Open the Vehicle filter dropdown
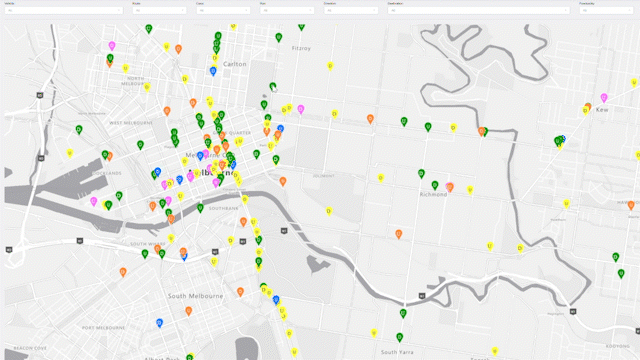The width and height of the screenshot is (640, 360). [64, 10]
